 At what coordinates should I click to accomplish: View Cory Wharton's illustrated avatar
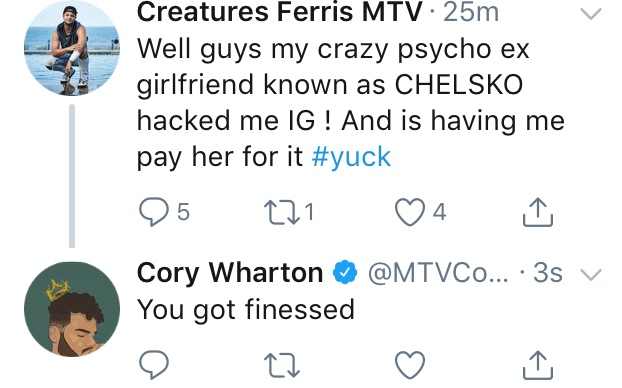(x=72, y=309)
